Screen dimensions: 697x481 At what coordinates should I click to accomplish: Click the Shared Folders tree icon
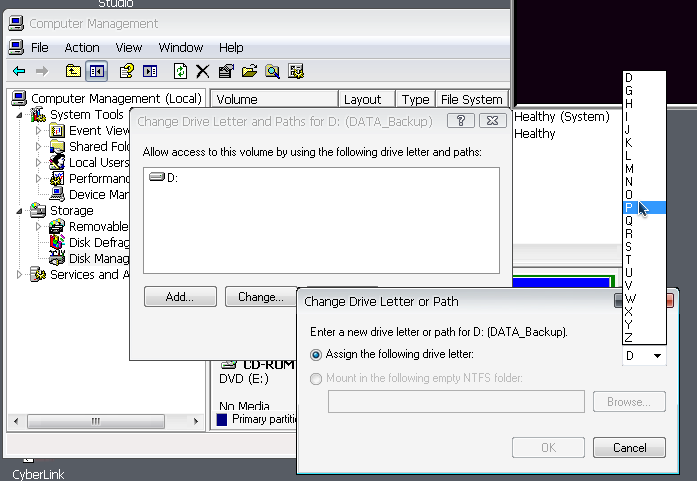pos(57,146)
